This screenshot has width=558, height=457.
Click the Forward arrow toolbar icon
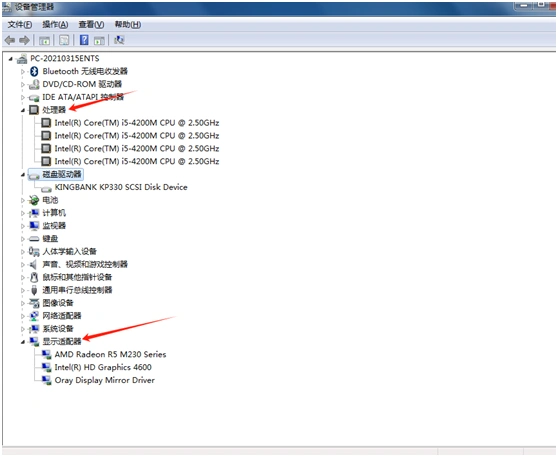point(24,40)
